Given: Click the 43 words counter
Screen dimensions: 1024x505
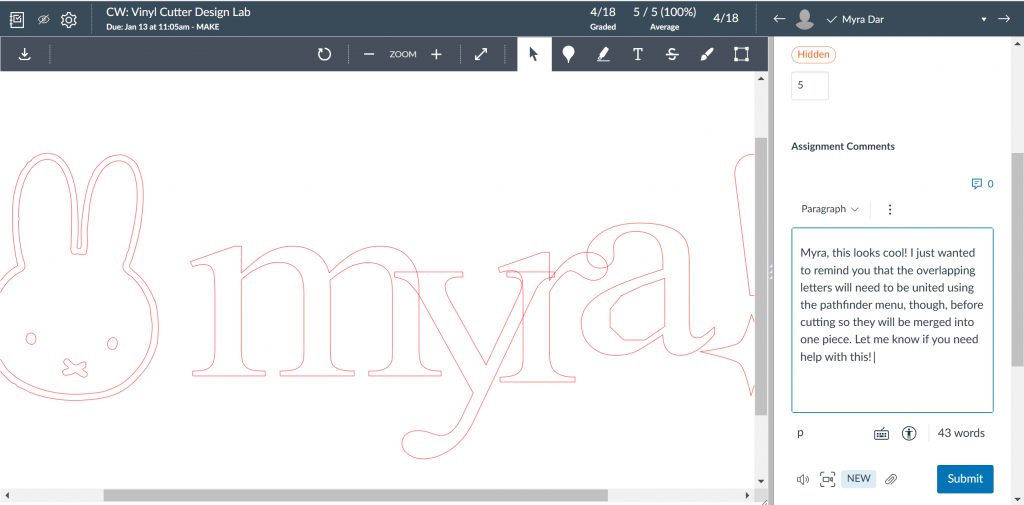Looking at the screenshot, I should point(961,432).
